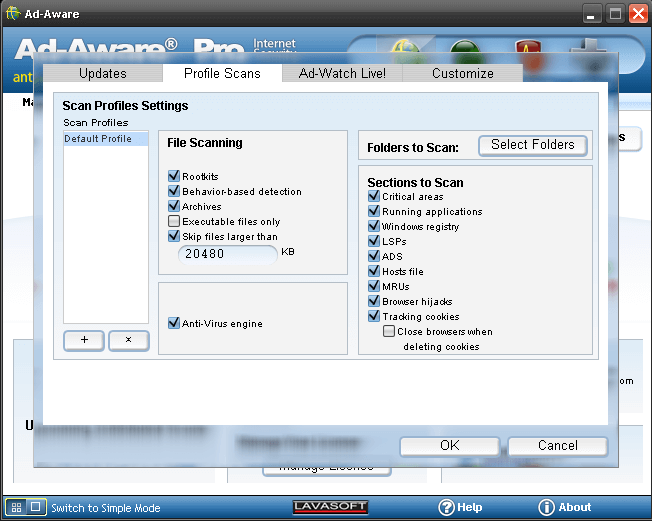Disable Behavior-based detection
Screen dimensions: 652x521
pos(174,191)
